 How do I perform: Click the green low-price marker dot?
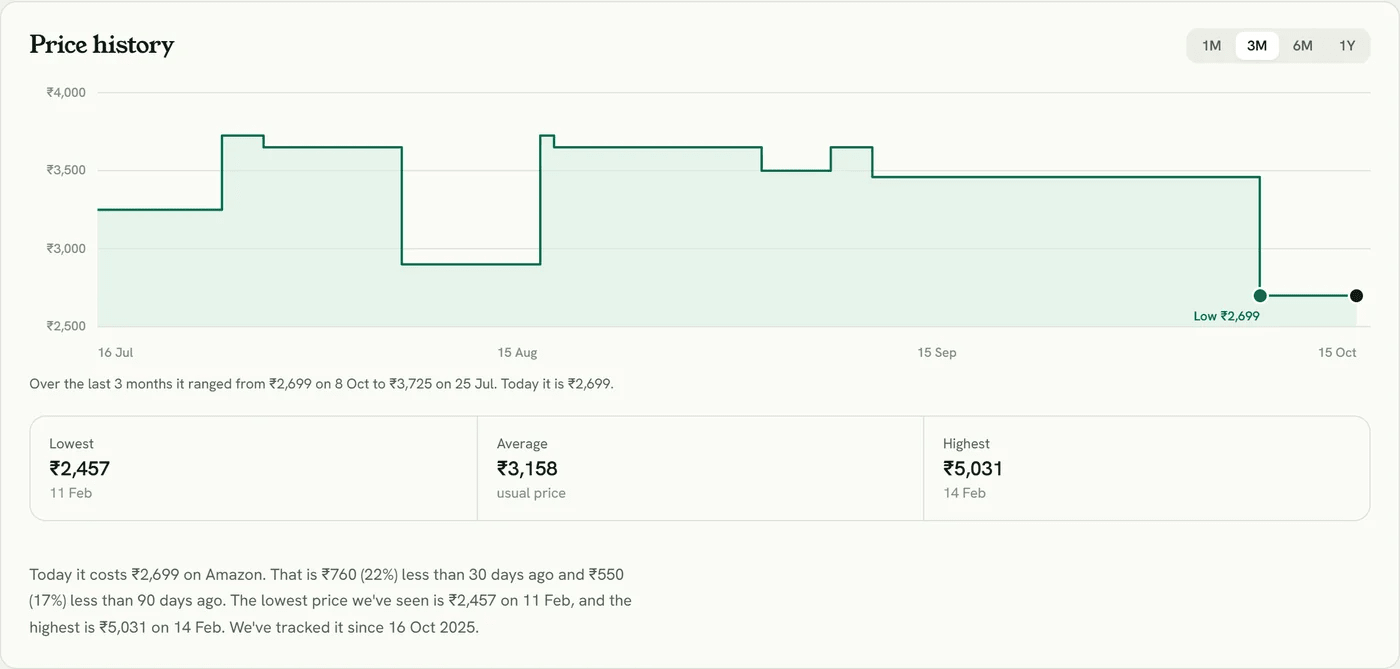point(1260,295)
